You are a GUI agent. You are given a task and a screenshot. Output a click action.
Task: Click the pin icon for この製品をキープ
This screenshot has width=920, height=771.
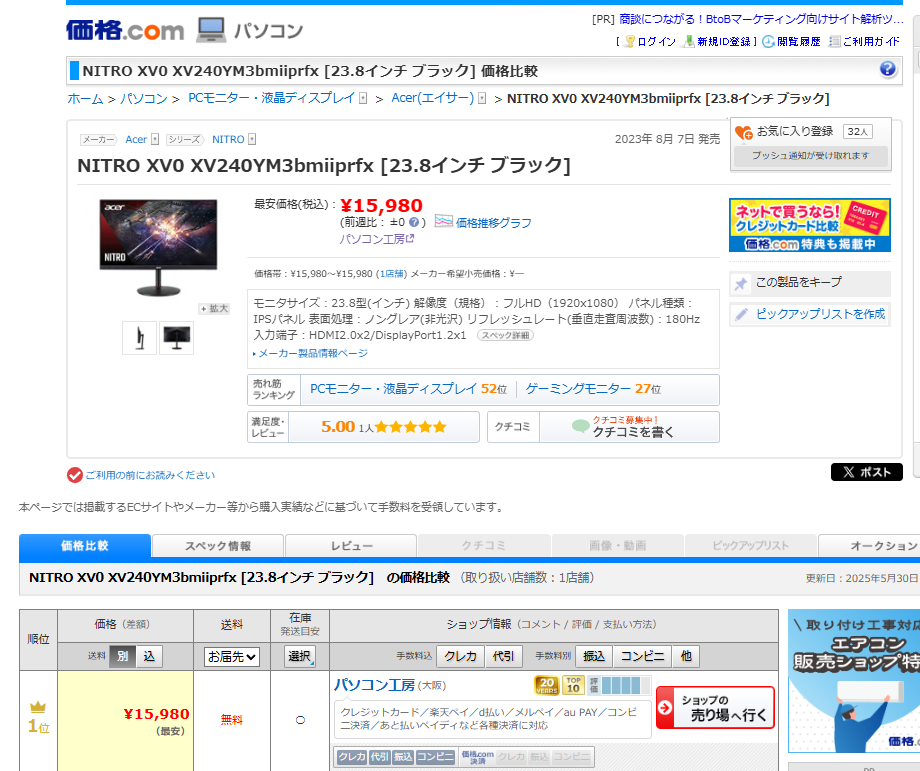tap(741, 284)
